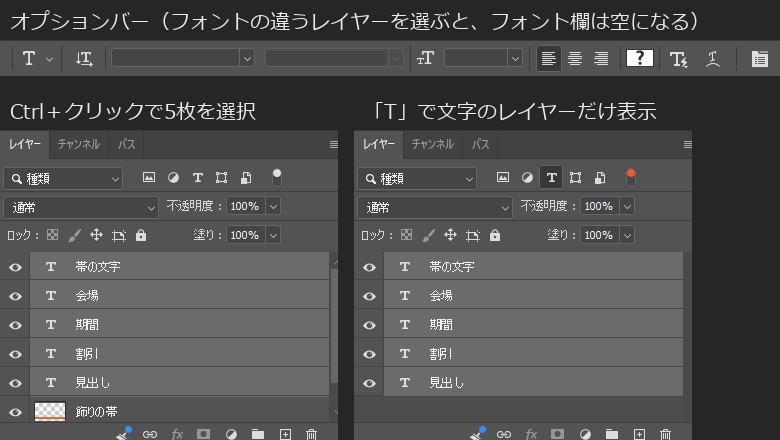Lock all in left panel
This screenshot has width=780, height=440.
[x=141, y=235]
